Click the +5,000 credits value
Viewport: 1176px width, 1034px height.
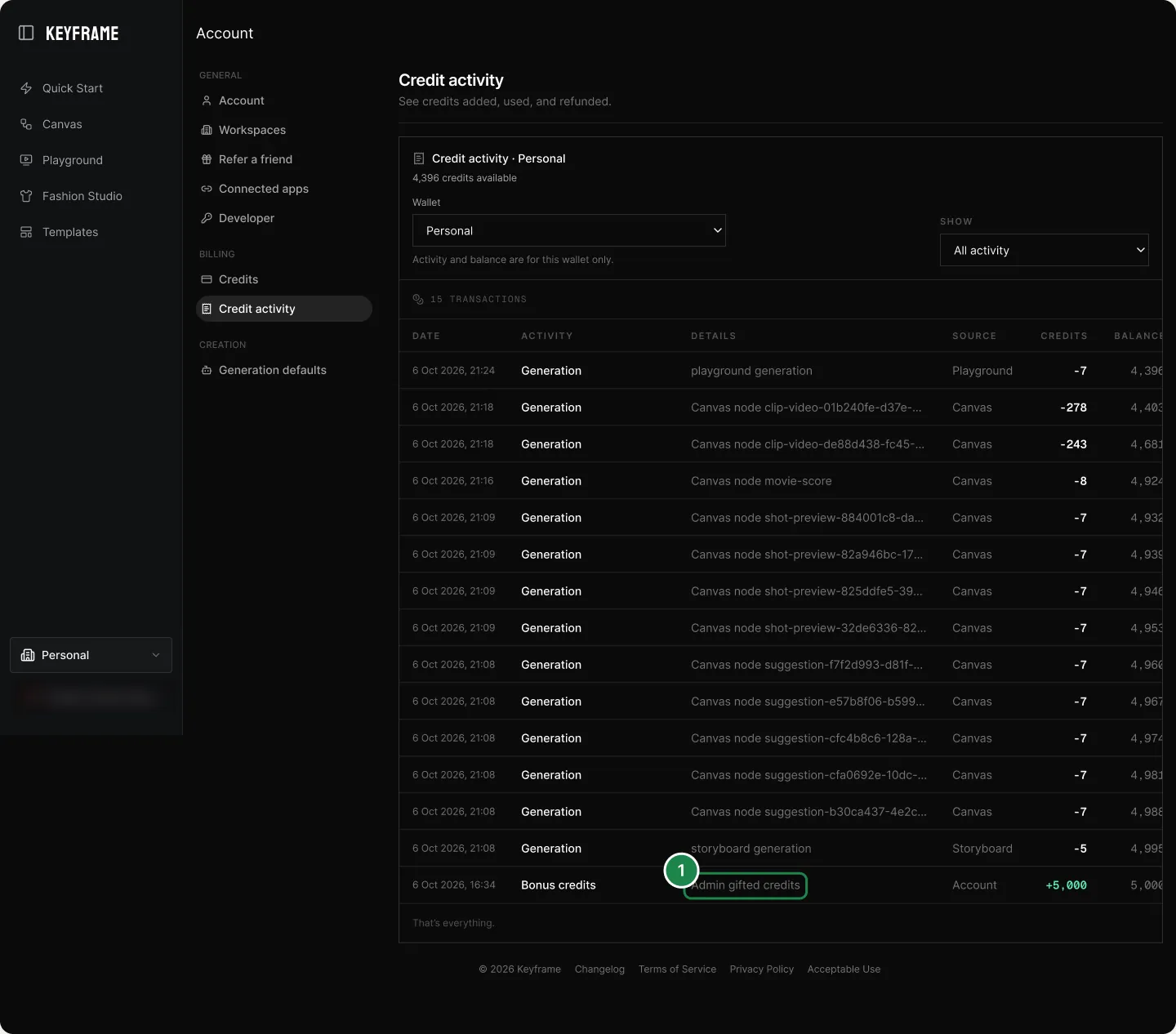tap(1066, 885)
